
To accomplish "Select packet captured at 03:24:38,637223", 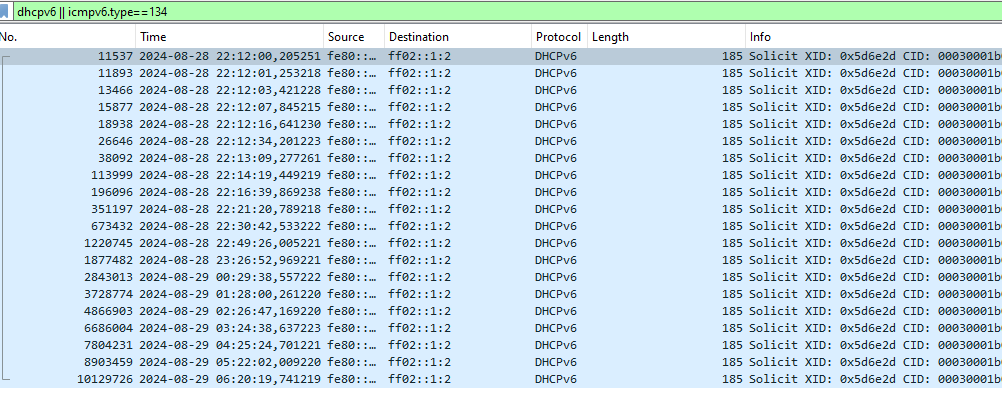I will coord(501,328).
